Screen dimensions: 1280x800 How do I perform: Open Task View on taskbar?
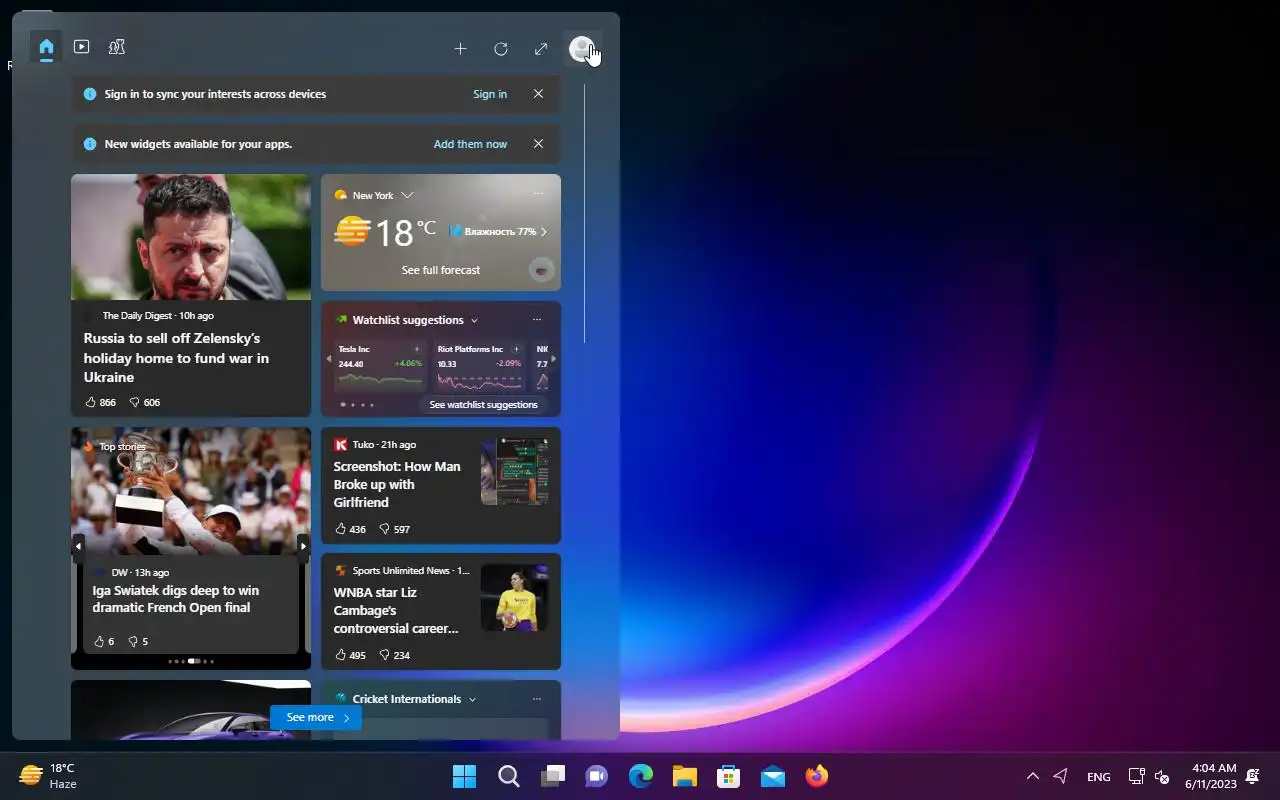click(x=552, y=776)
